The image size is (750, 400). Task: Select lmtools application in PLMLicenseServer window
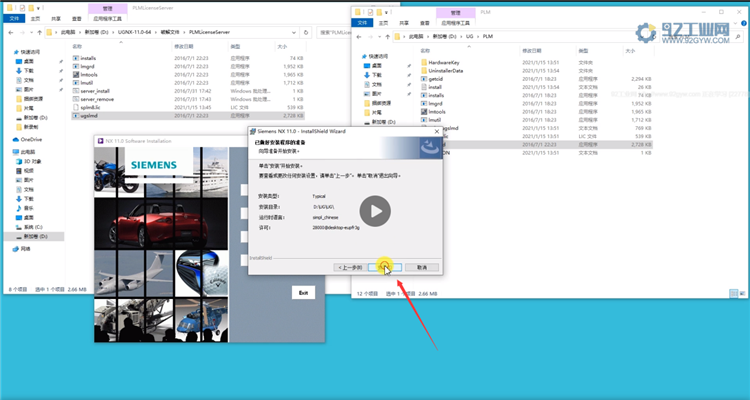coord(188,75)
